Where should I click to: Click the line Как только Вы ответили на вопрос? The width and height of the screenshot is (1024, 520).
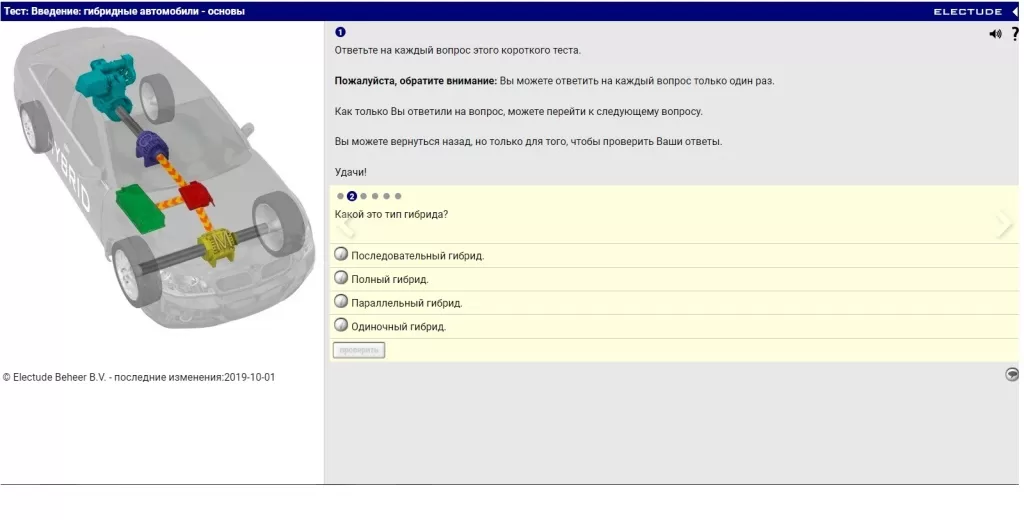[519, 112]
